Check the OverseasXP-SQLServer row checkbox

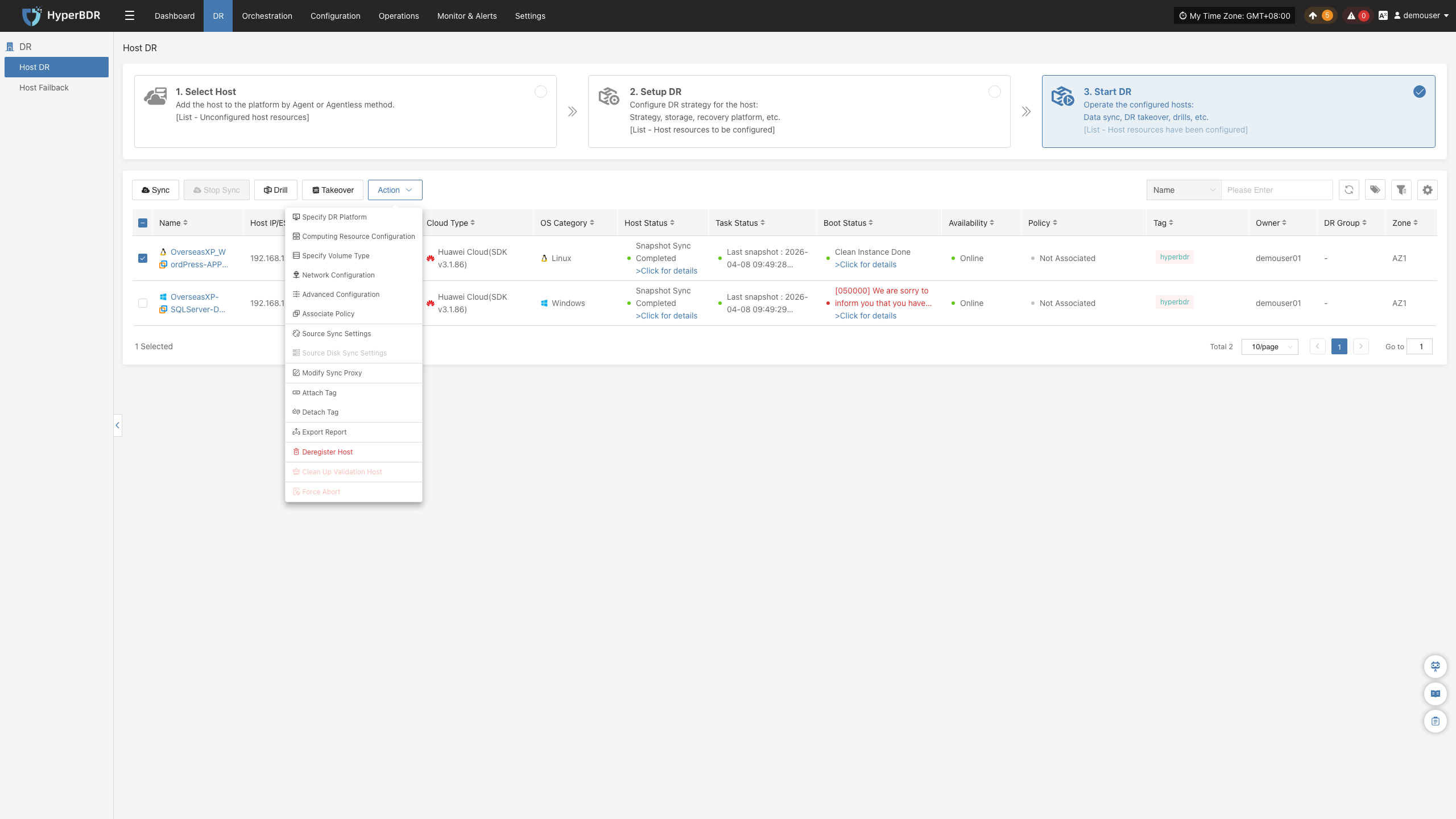point(143,303)
